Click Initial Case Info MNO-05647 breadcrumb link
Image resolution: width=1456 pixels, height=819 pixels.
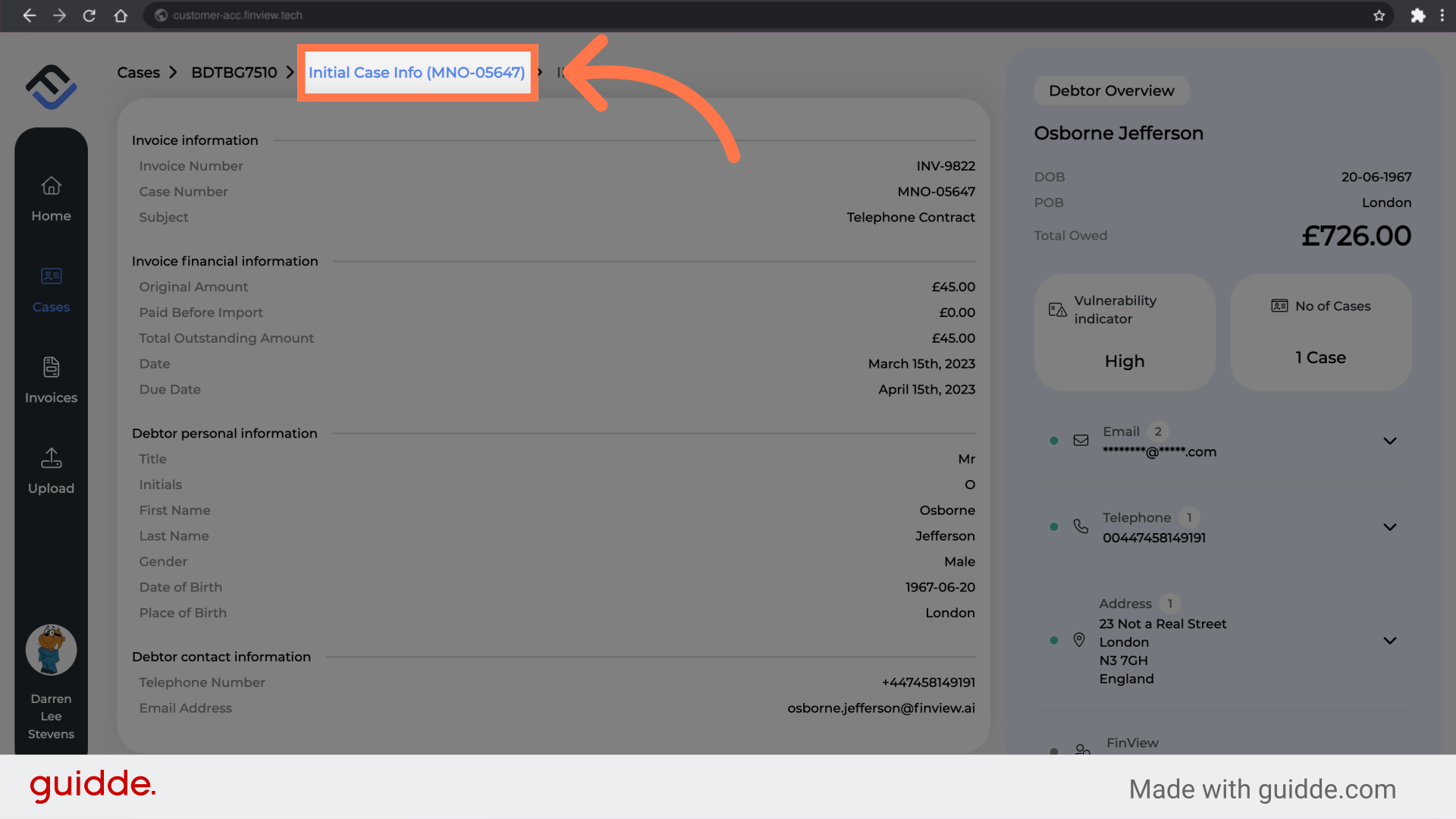416,72
